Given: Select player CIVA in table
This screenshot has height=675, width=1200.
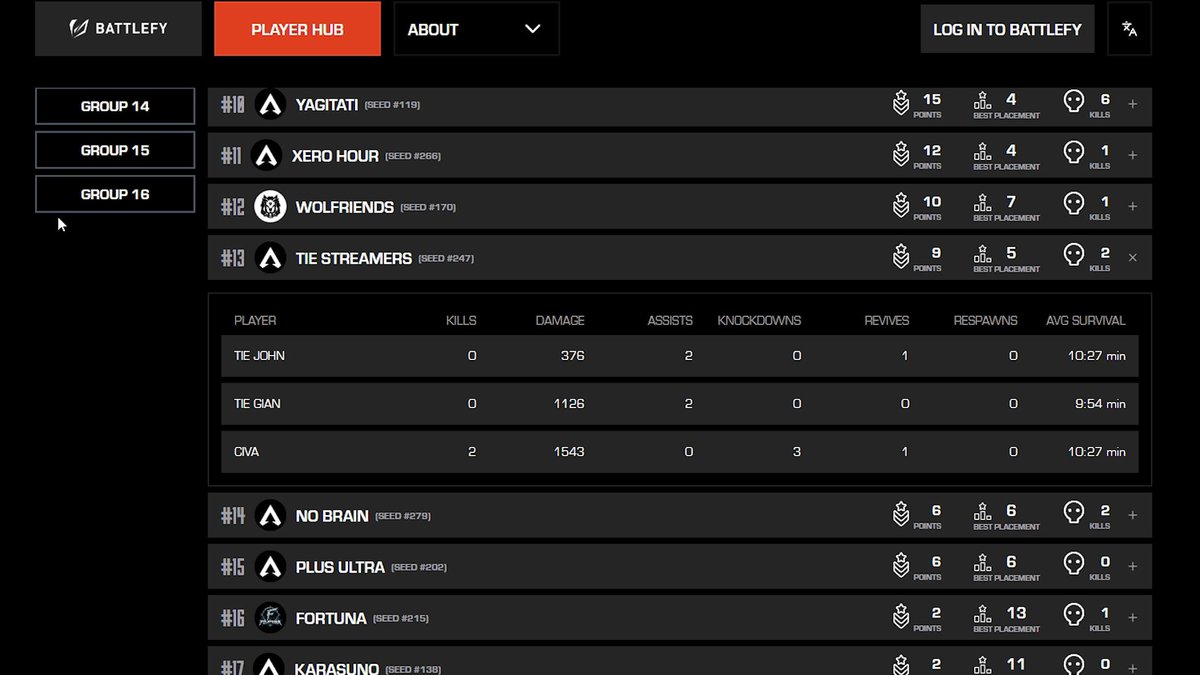Looking at the screenshot, I should (246, 452).
